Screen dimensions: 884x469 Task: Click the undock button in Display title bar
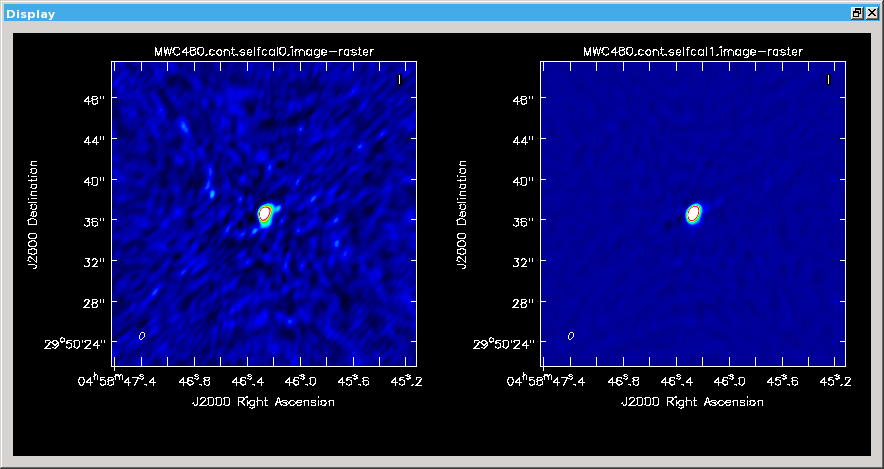coord(857,13)
